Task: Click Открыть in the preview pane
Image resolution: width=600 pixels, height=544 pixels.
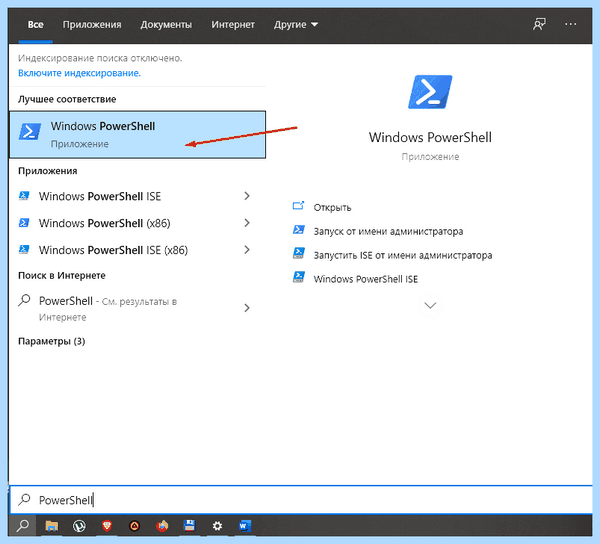Action: pyautogui.click(x=332, y=208)
